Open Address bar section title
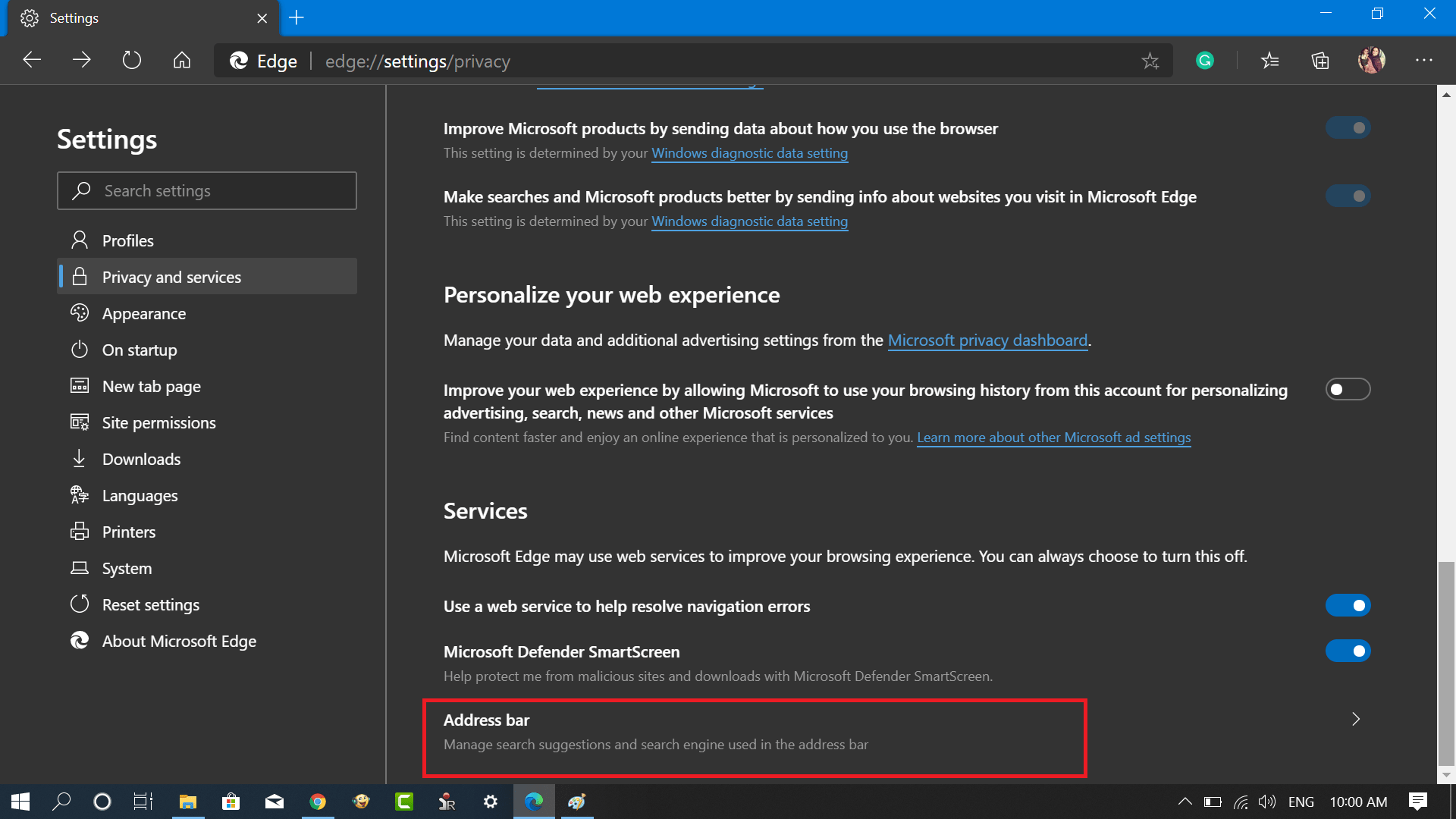This screenshot has width=1456, height=819. click(486, 720)
